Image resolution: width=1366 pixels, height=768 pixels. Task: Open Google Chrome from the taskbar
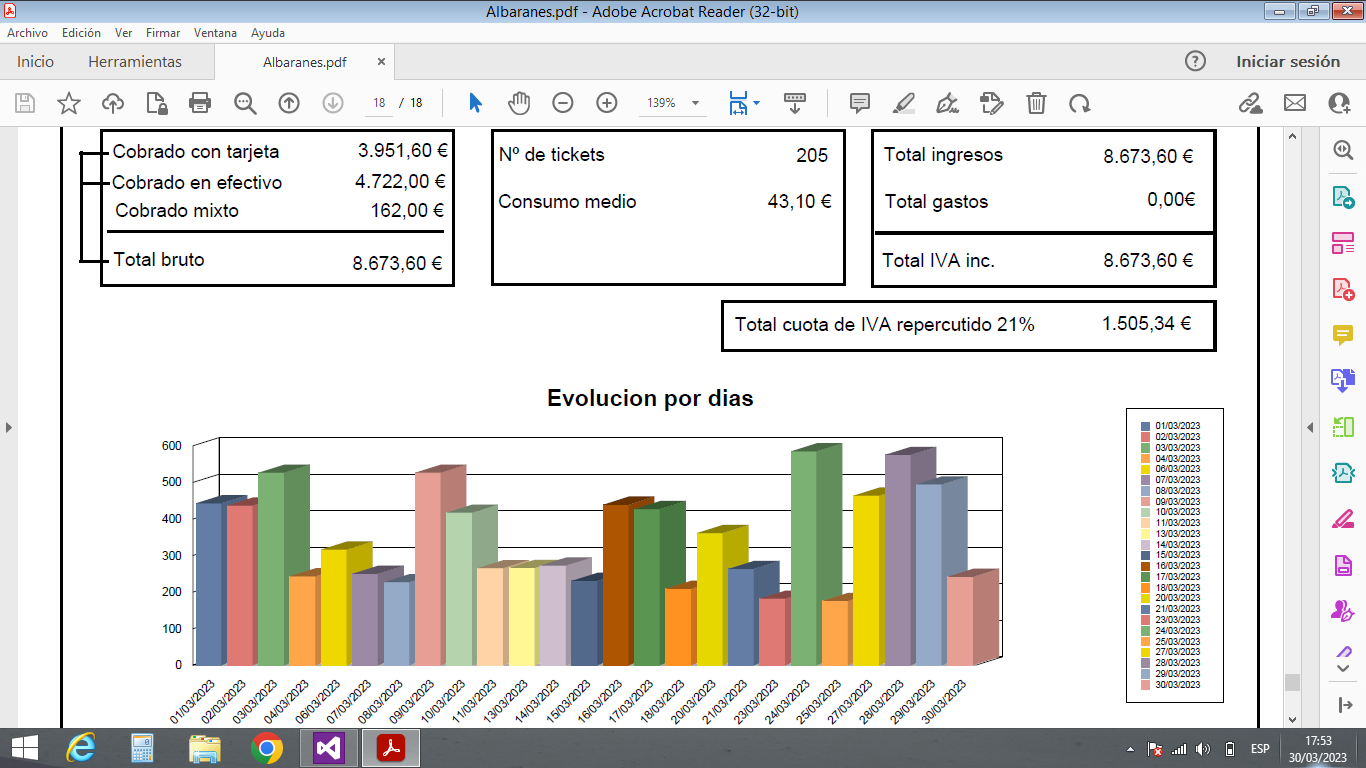coord(266,748)
